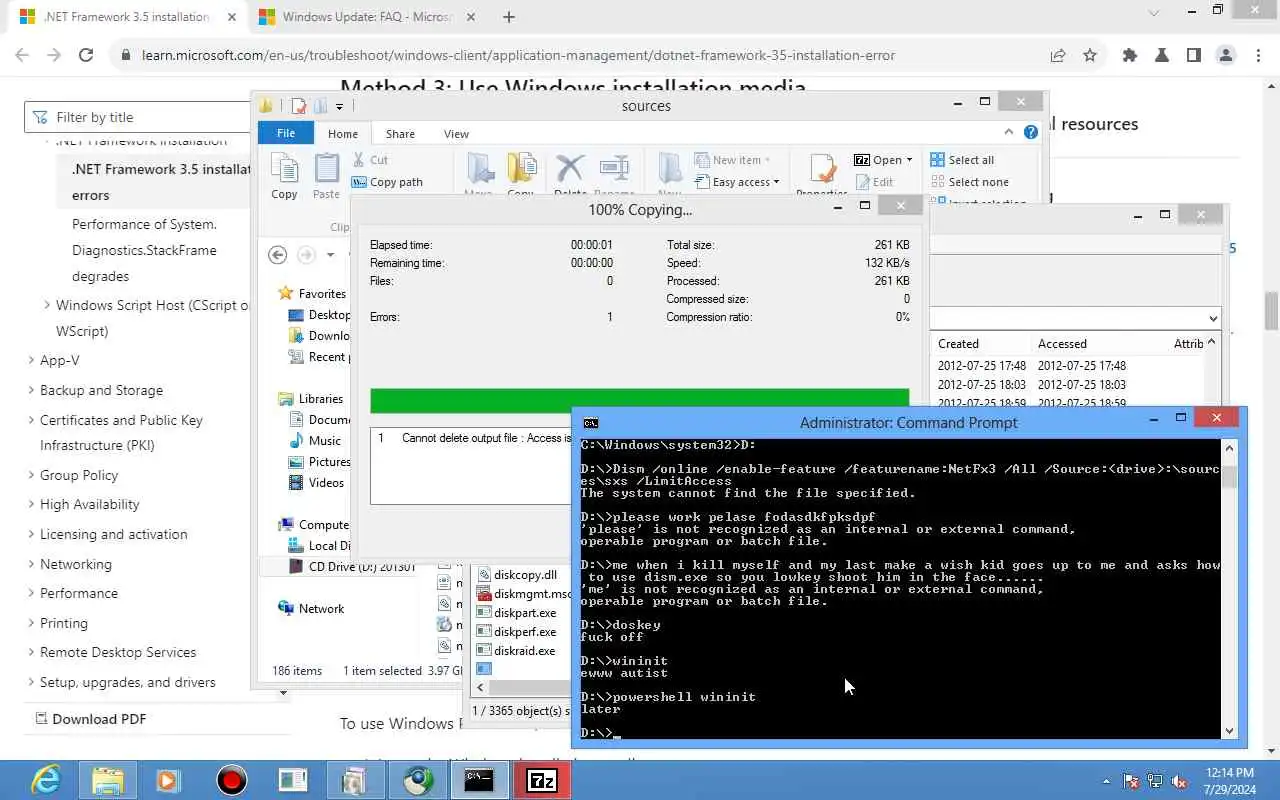The width and height of the screenshot is (1280, 800).
Task: Click the red record button taskbar icon
Action: tap(232, 780)
